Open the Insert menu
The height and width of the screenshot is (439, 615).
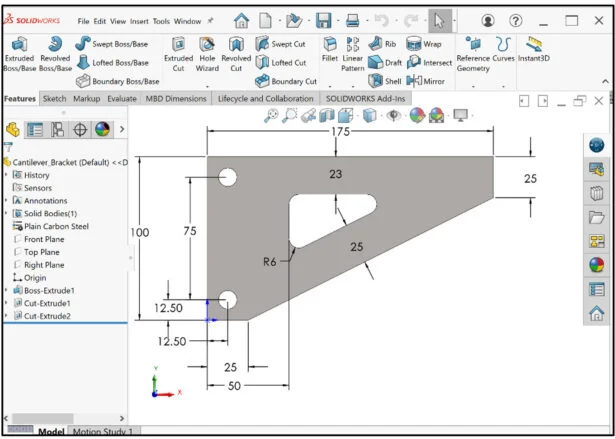138,20
